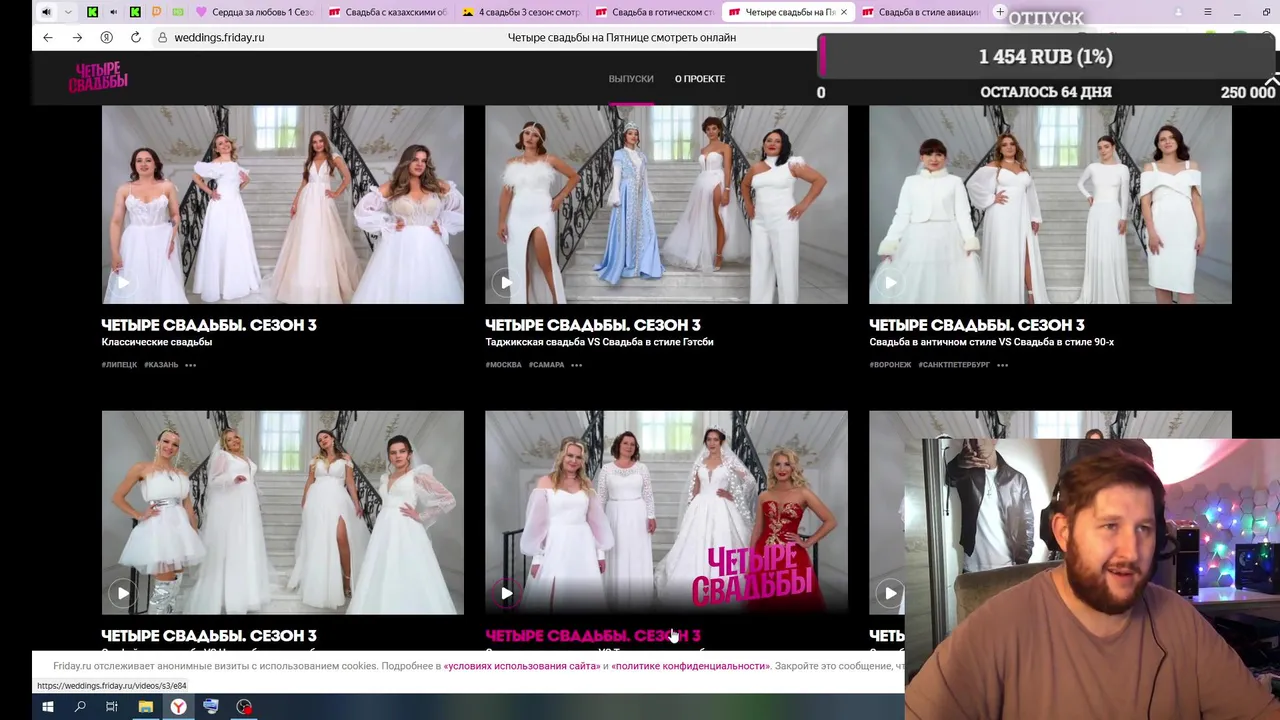Switch to the Свадьба в готическом tab

(654, 12)
